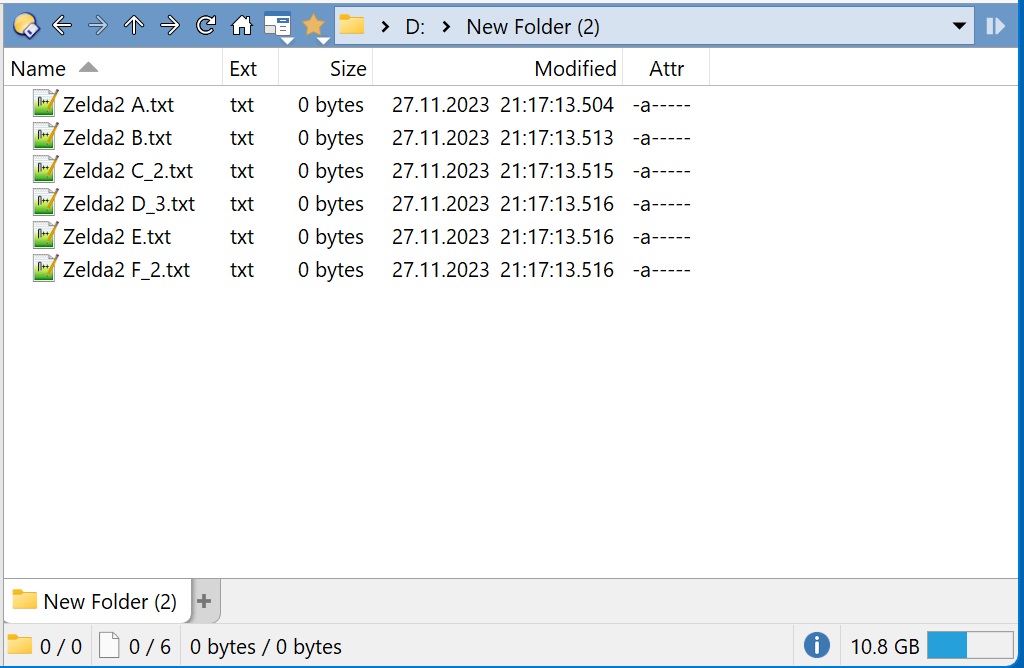
Task: Click the 0 bytes size of Zelda2 E.txt
Action: coord(330,236)
